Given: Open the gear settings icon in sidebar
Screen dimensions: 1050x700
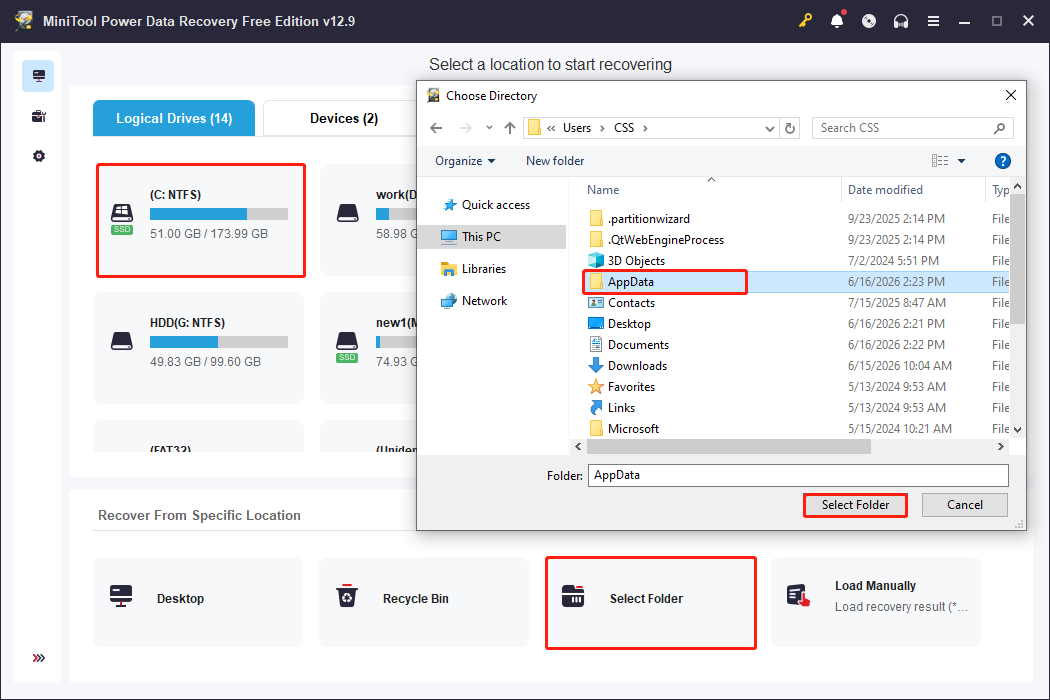Looking at the screenshot, I should (x=39, y=156).
